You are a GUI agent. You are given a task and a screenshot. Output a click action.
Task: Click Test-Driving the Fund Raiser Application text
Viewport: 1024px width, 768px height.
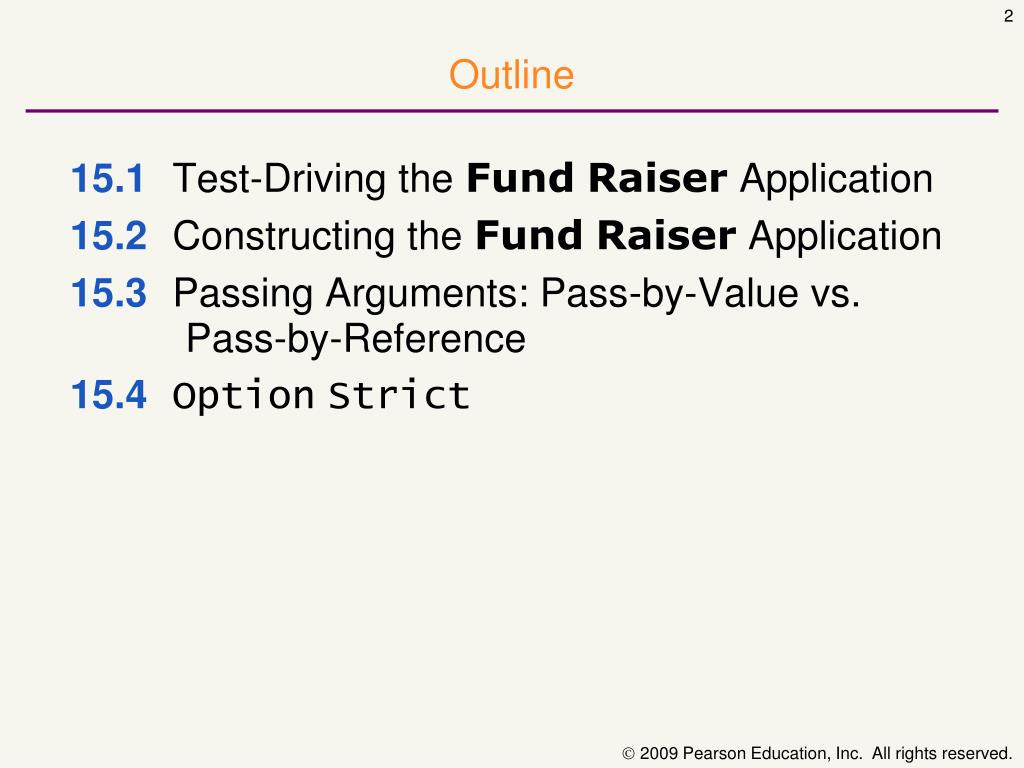pos(552,179)
